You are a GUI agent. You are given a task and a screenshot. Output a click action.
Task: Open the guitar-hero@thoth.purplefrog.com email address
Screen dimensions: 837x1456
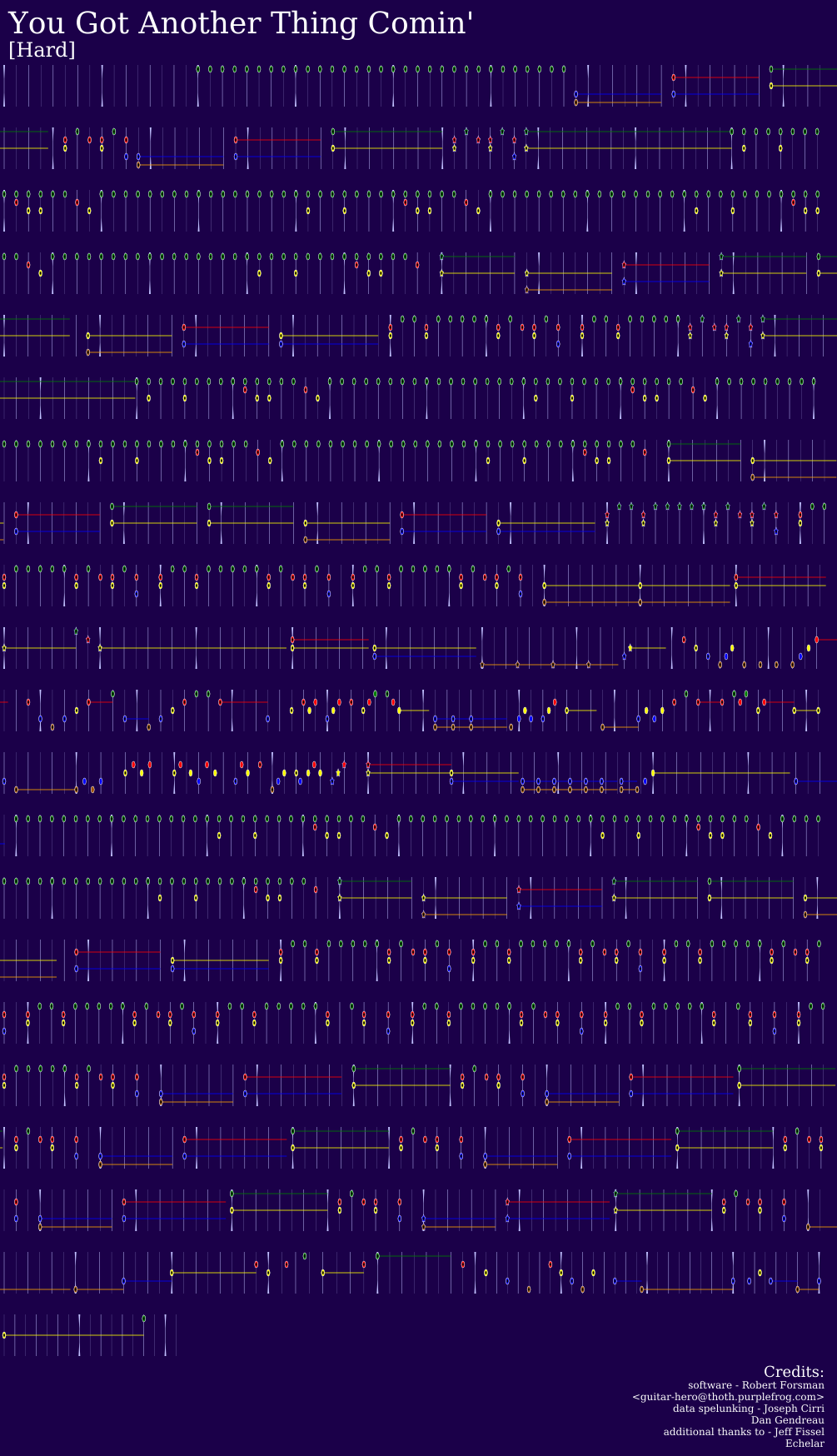tap(728, 1397)
